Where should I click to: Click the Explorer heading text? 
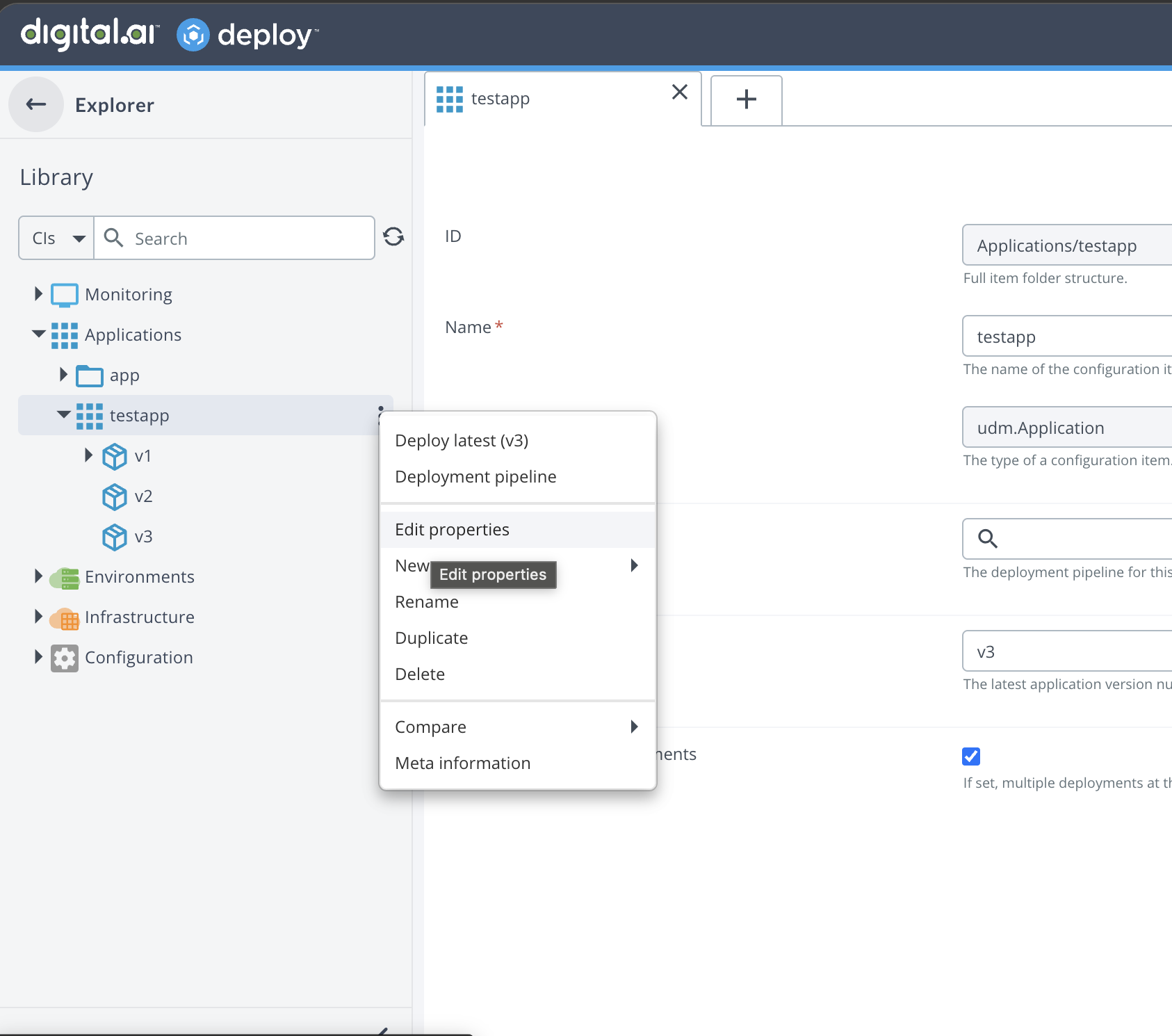(x=115, y=105)
